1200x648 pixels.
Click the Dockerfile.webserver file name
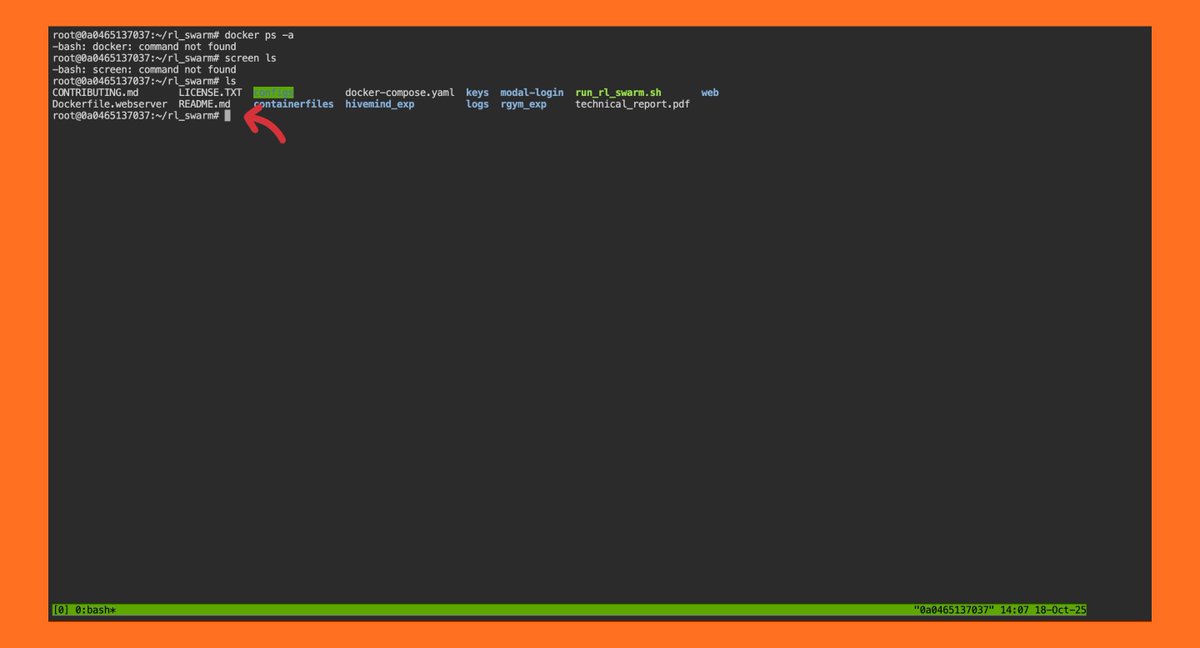110,104
